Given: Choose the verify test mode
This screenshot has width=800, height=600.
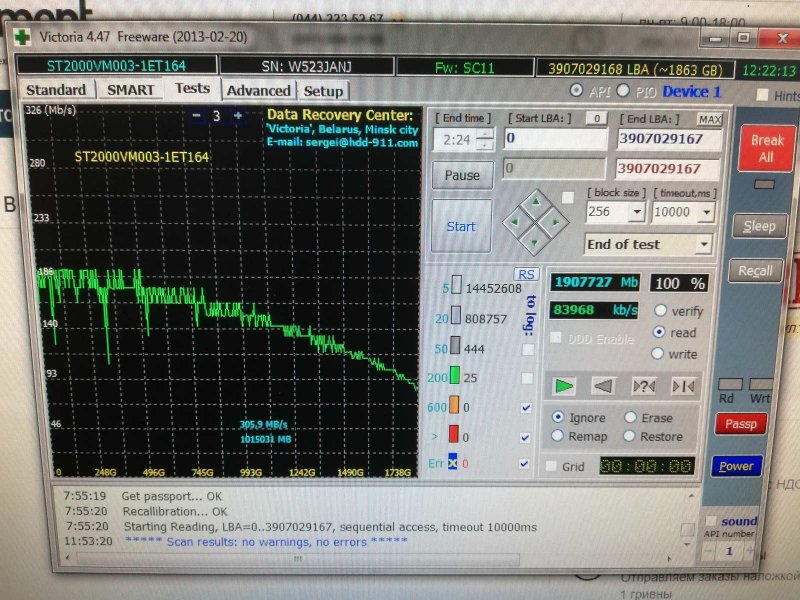Looking at the screenshot, I should click(659, 311).
